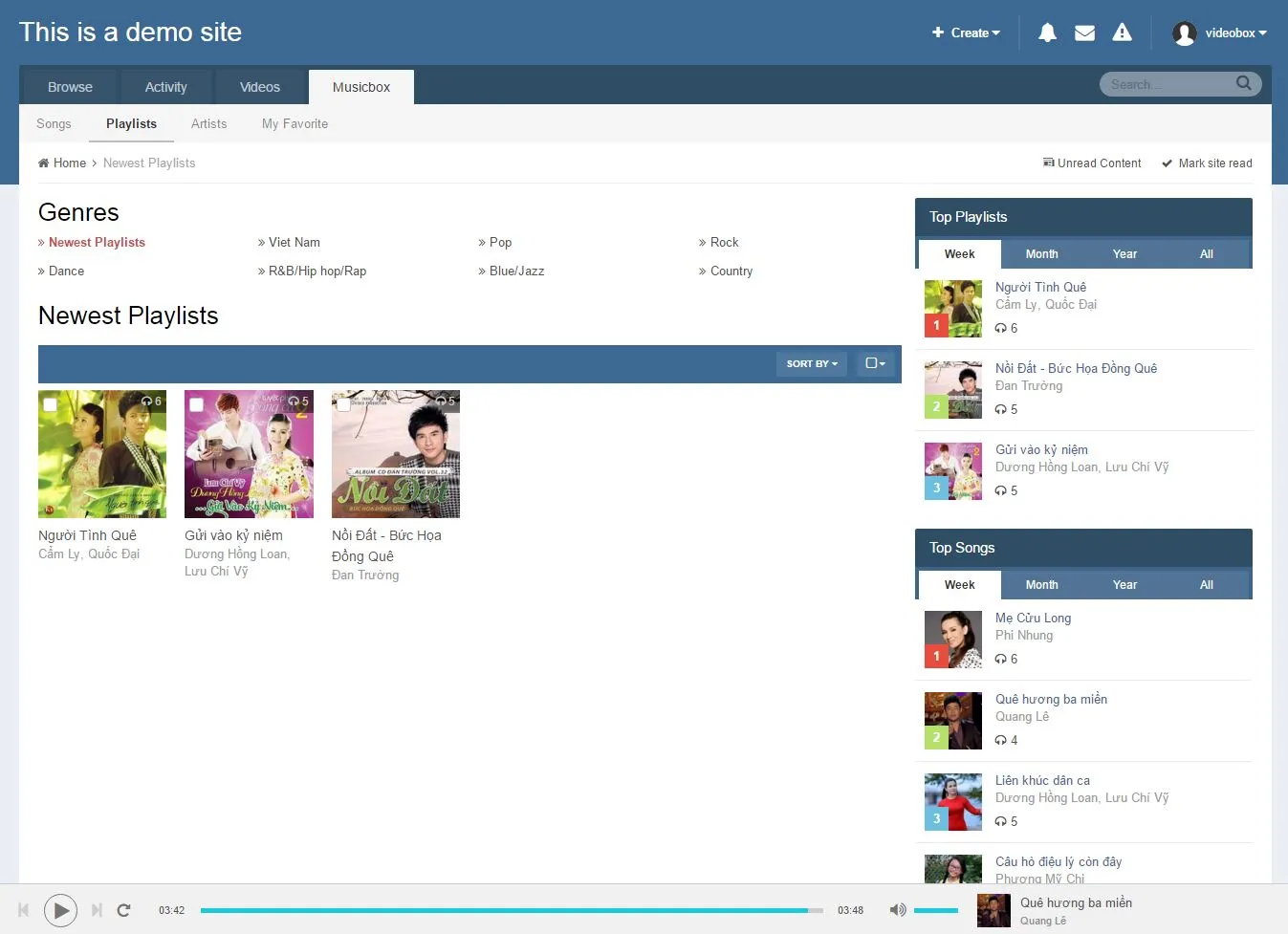Skip to the next track
This screenshot has height=934, width=1288.
(x=97, y=910)
